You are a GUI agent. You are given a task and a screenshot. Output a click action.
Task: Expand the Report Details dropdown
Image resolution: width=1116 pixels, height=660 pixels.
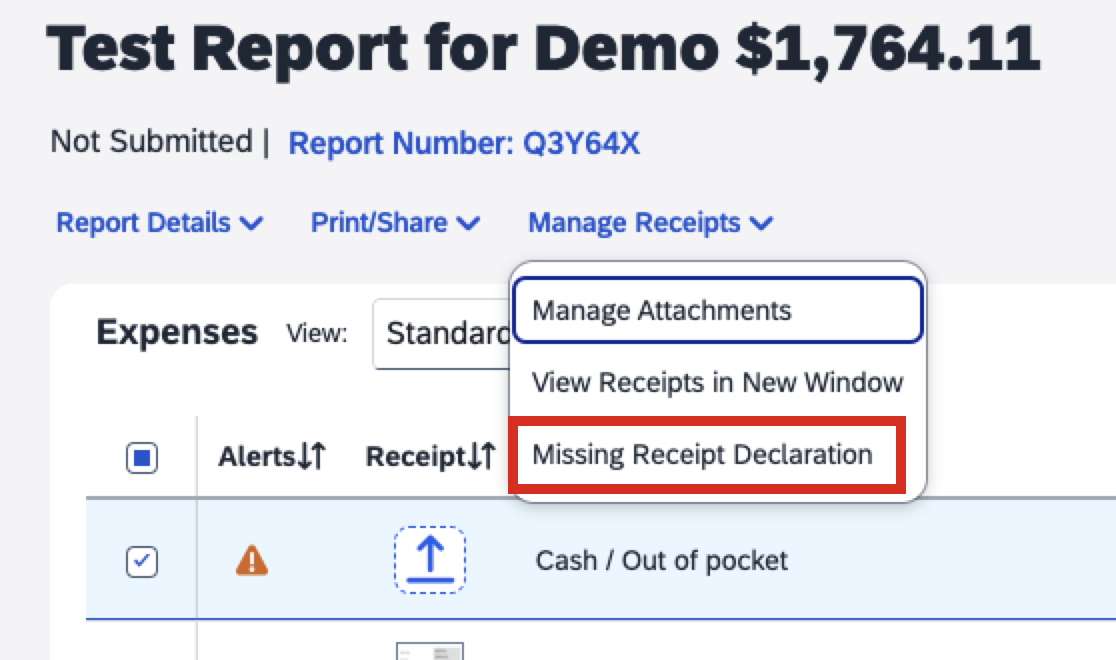159,223
